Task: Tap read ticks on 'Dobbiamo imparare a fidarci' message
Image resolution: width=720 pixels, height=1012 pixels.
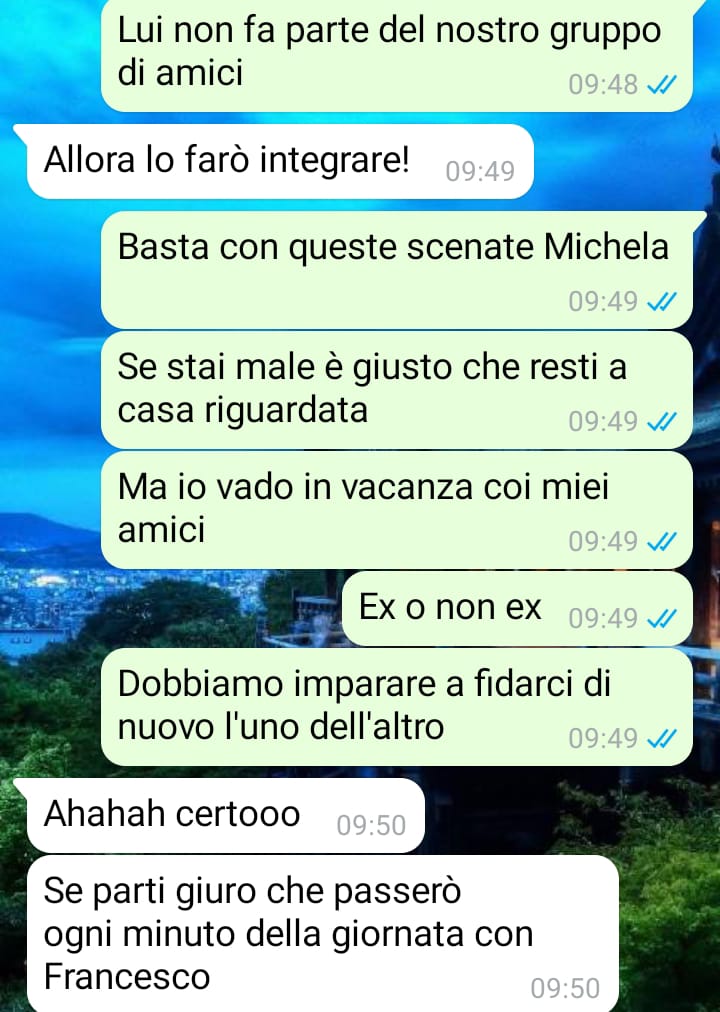Action: tap(661, 738)
